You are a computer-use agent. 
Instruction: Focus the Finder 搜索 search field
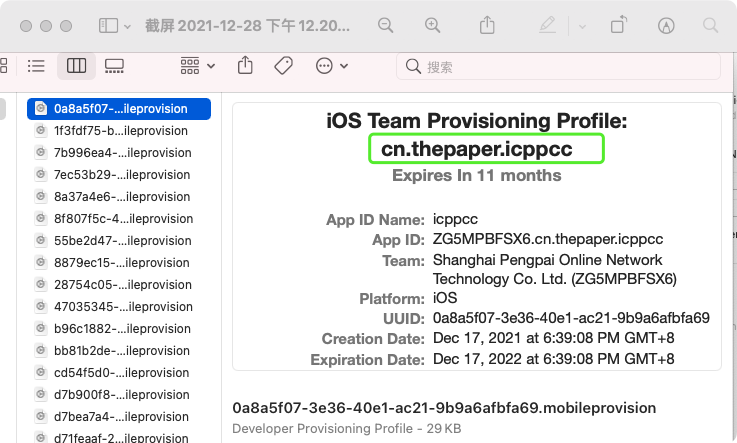(558, 67)
